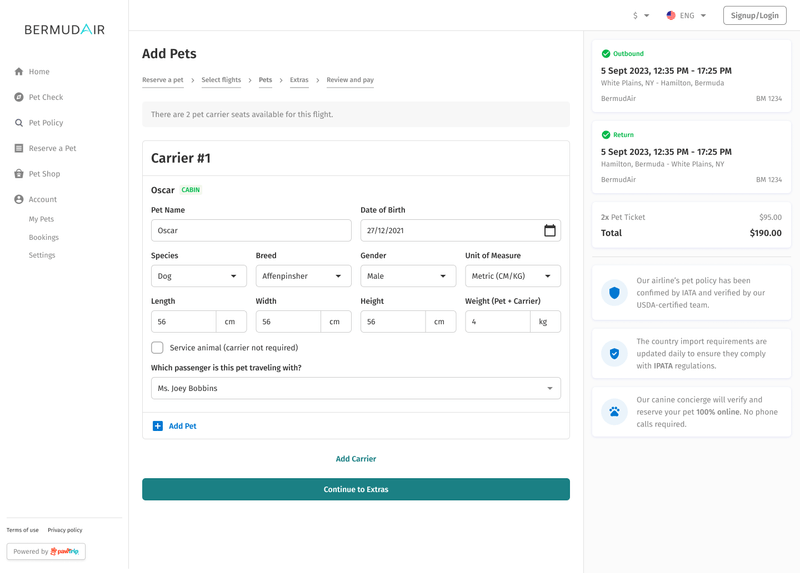Open the Species dropdown
Screen dimensions: 800x573
198,276
